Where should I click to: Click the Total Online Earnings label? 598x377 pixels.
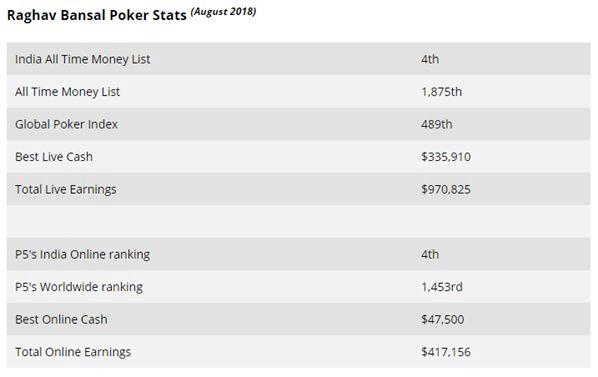pos(73,352)
